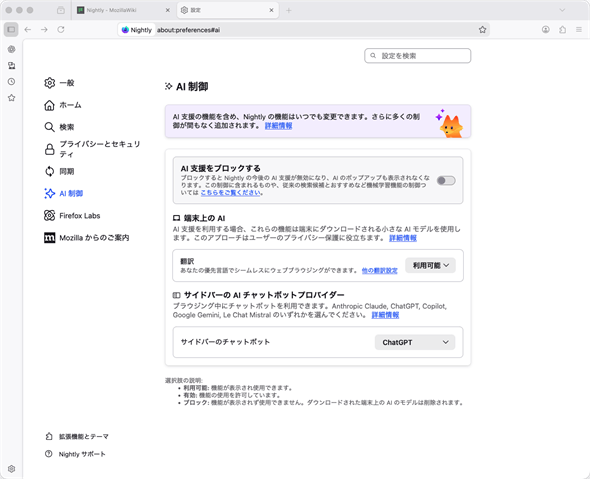Click the 選択肢の説明 text
590x479 pixels.
click(x=184, y=380)
